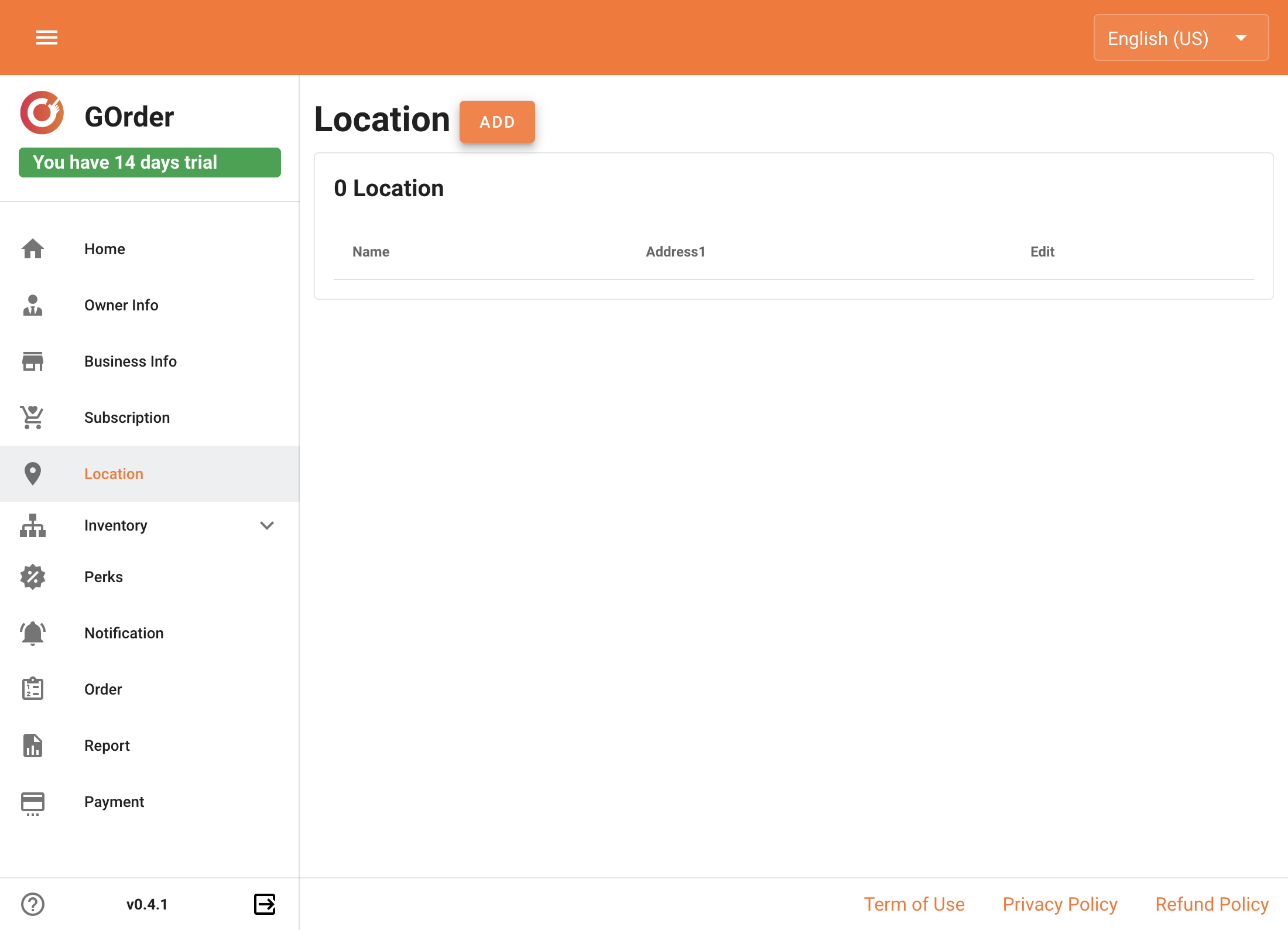Open the Privacy Policy link

click(x=1060, y=904)
